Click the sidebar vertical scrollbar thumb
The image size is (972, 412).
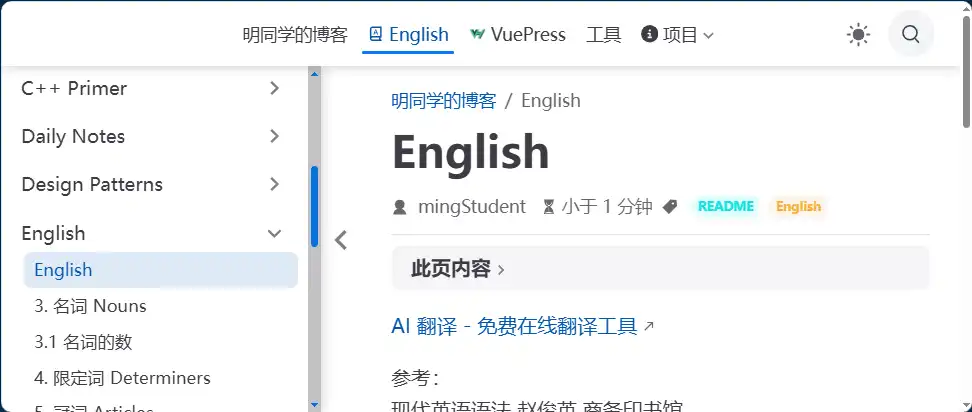pos(314,206)
